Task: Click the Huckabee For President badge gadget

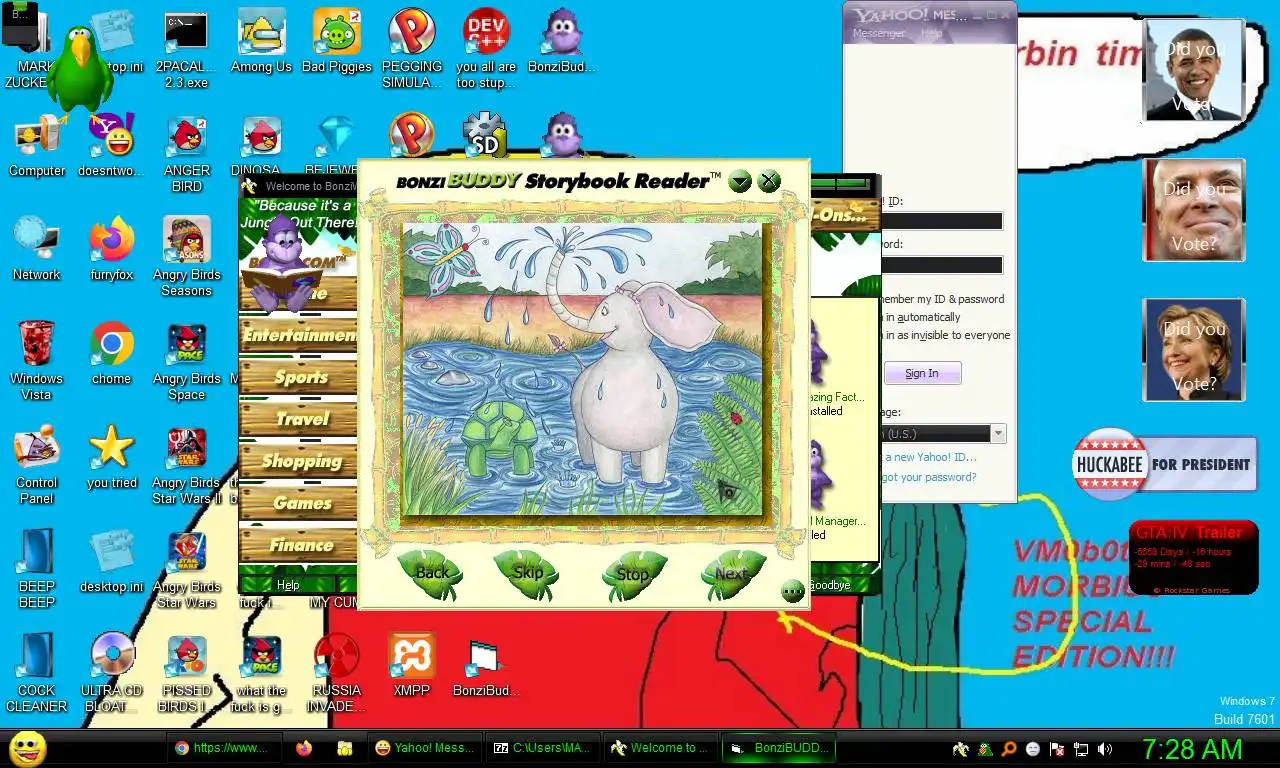Action: click(1164, 464)
